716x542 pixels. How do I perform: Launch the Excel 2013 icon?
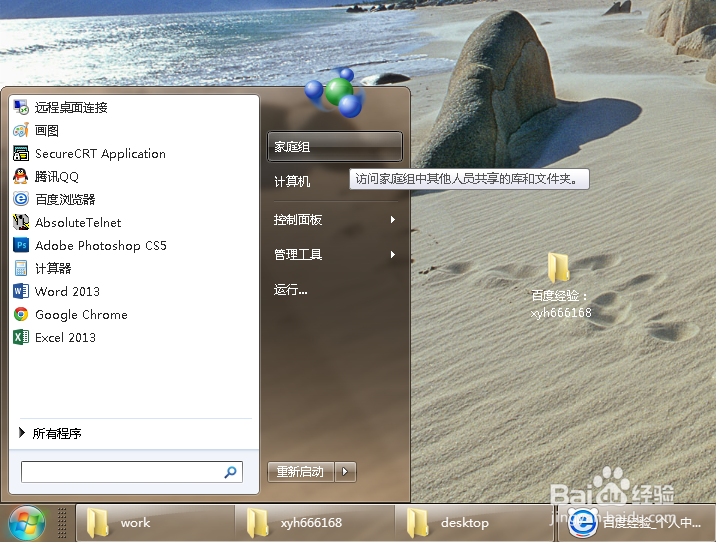[21, 337]
